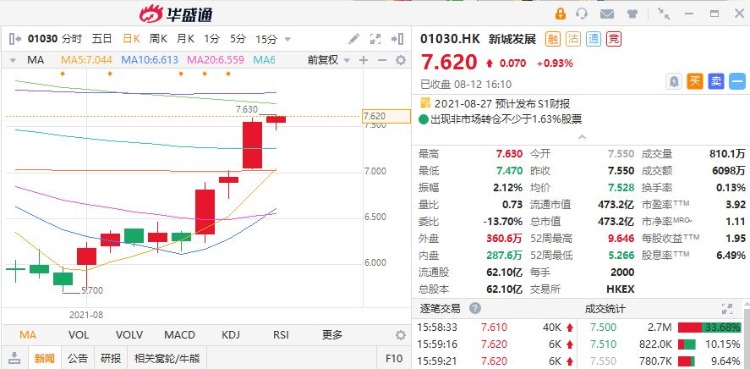This screenshot has width=750, height=369.
Task: Click the 7.500 volume distribution bar
Action: click(709, 328)
